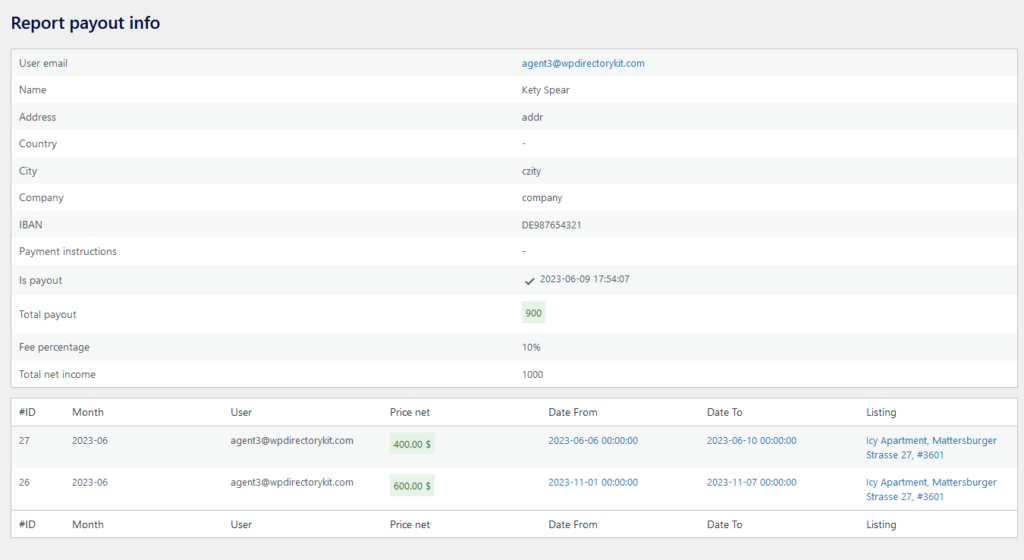Screen dimensions: 1024x560
Task: Click the Price net header in table footer
Action: click(x=409, y=524)
